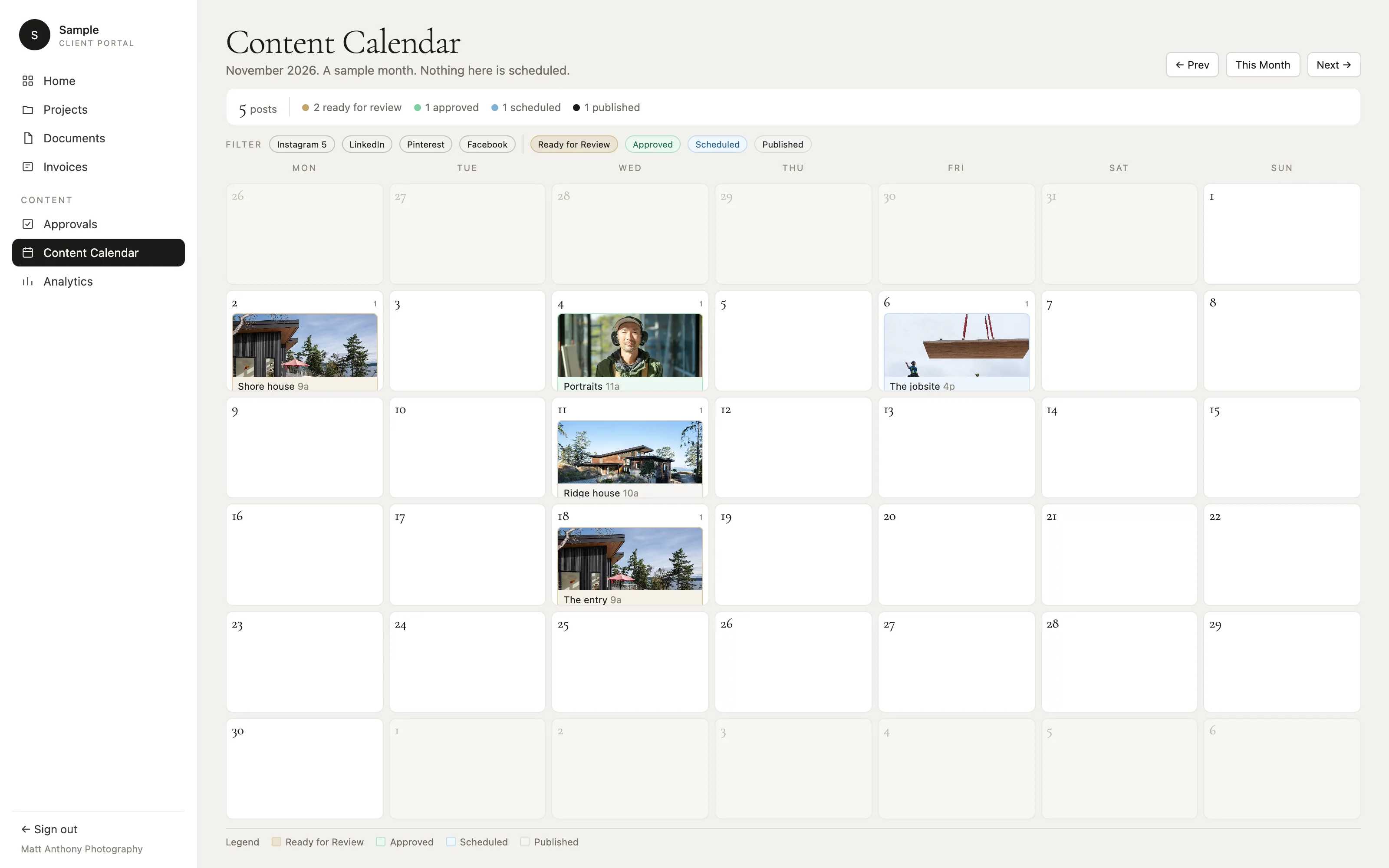Toggle the LinkedIn filter chip
The width and height of the screenshot is (1389, 868).
pyautogui.click(x=367, y=145)
